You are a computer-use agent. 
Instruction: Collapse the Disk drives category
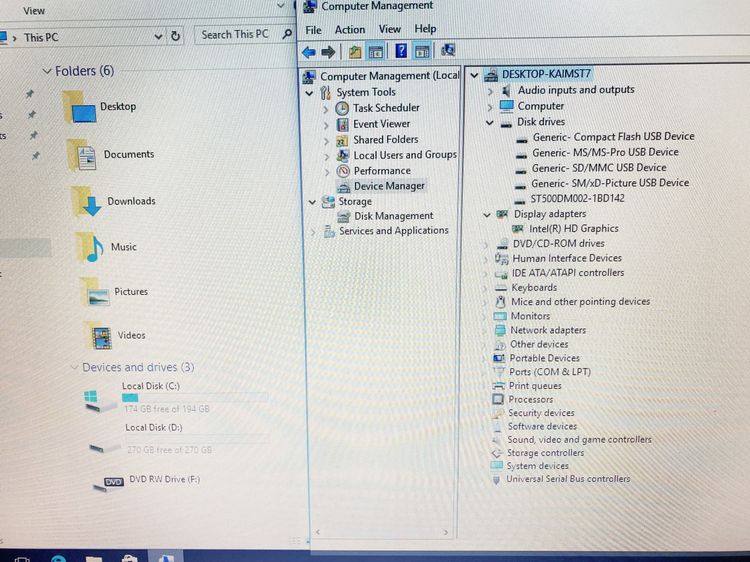coord(489,122)
